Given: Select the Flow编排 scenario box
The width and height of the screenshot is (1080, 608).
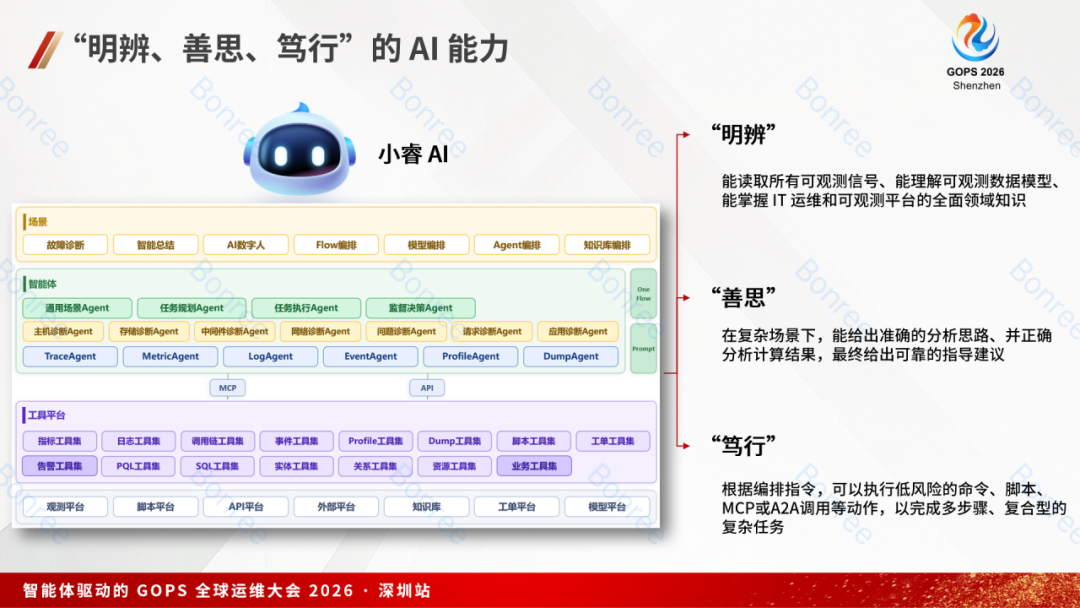Looking at the screenshot, I should [x=336, y=245].
